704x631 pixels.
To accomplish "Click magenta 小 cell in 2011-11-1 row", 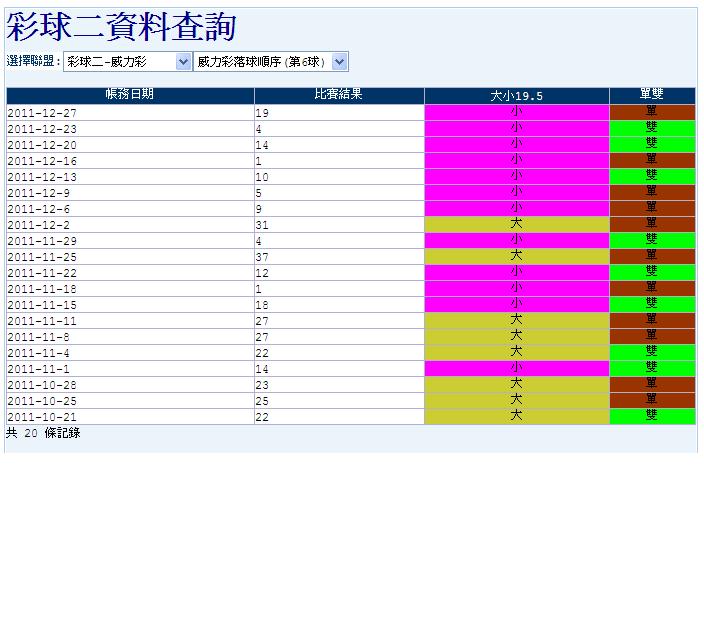I will [x=517, y=369].
